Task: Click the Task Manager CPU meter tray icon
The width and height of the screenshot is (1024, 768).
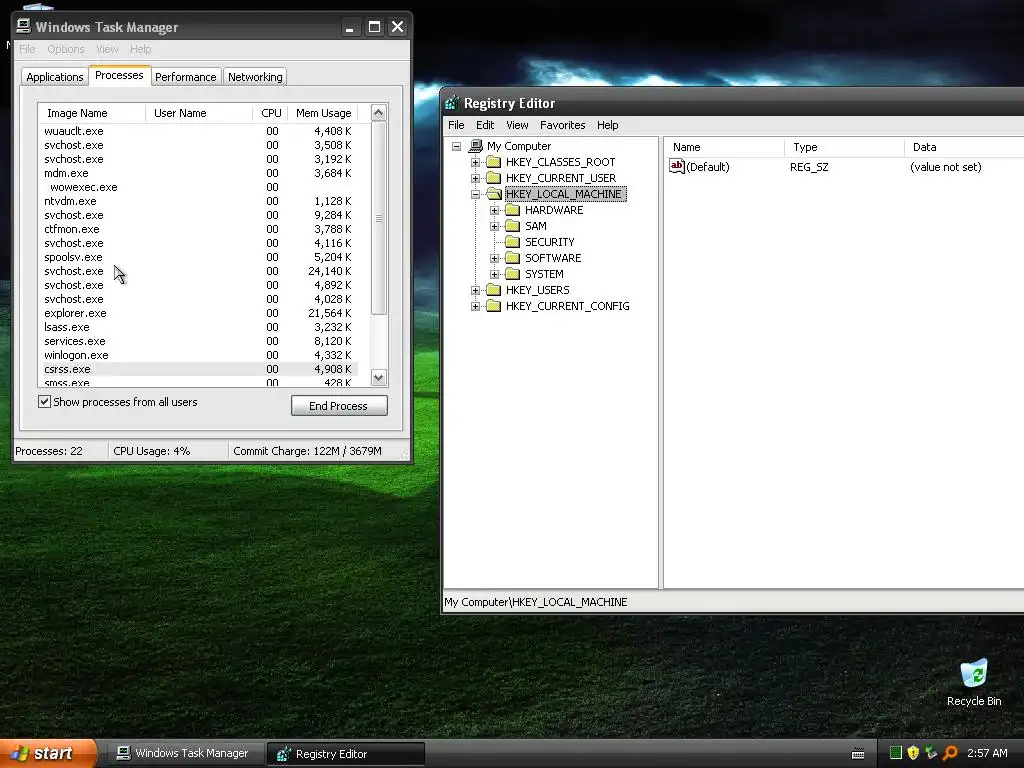Action: (896, 753)
